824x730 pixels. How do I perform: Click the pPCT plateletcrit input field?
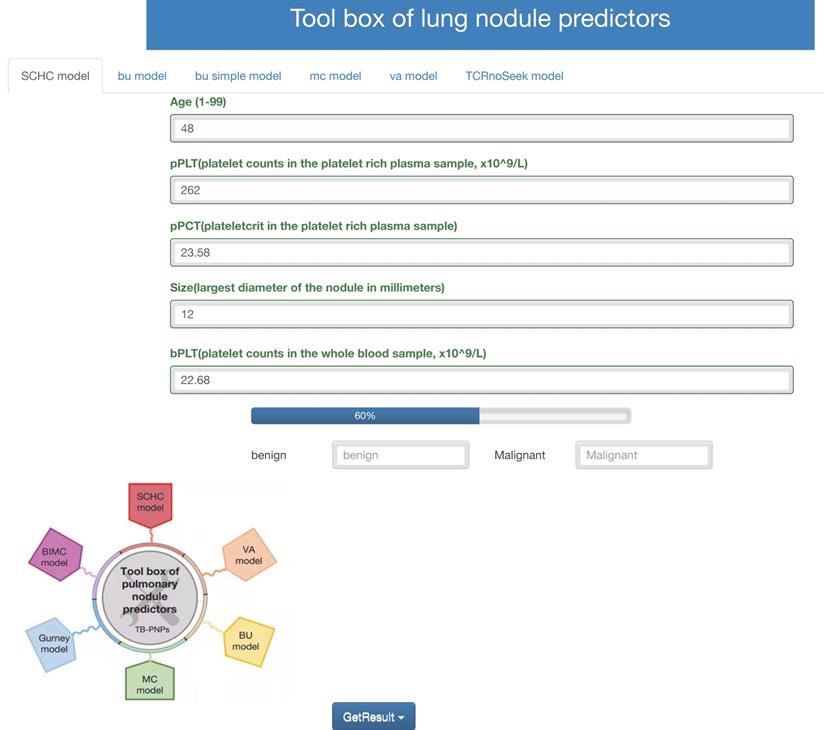(481, 253)
